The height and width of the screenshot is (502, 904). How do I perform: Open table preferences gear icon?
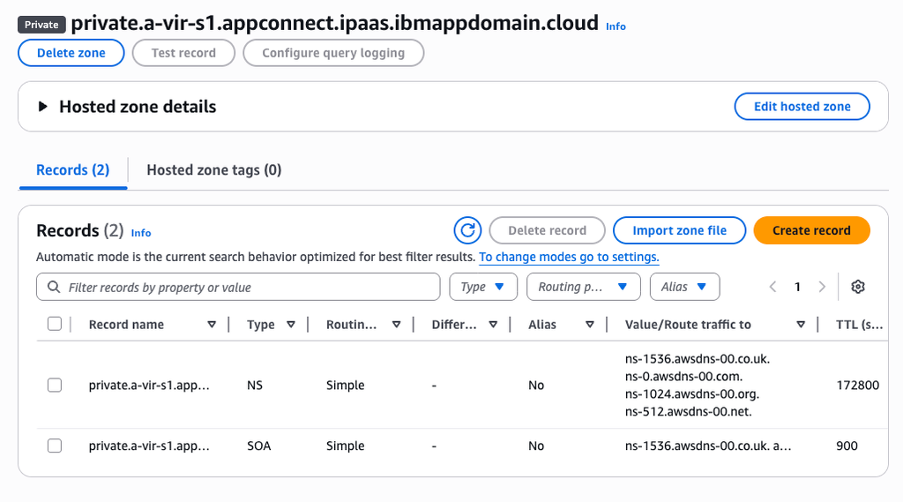[x=857, y=287]
